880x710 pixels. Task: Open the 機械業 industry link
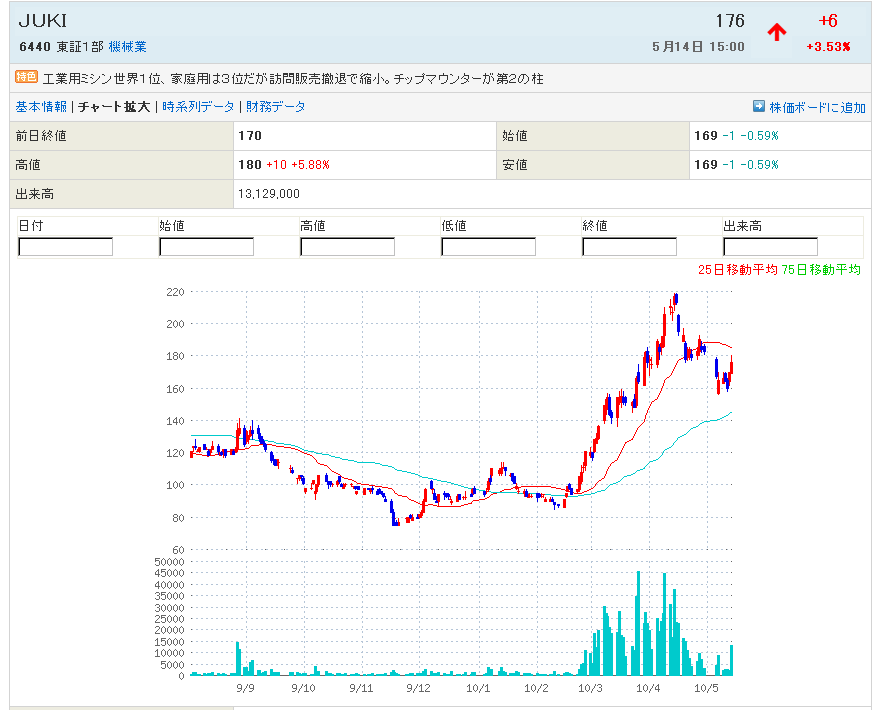point(127,47)
